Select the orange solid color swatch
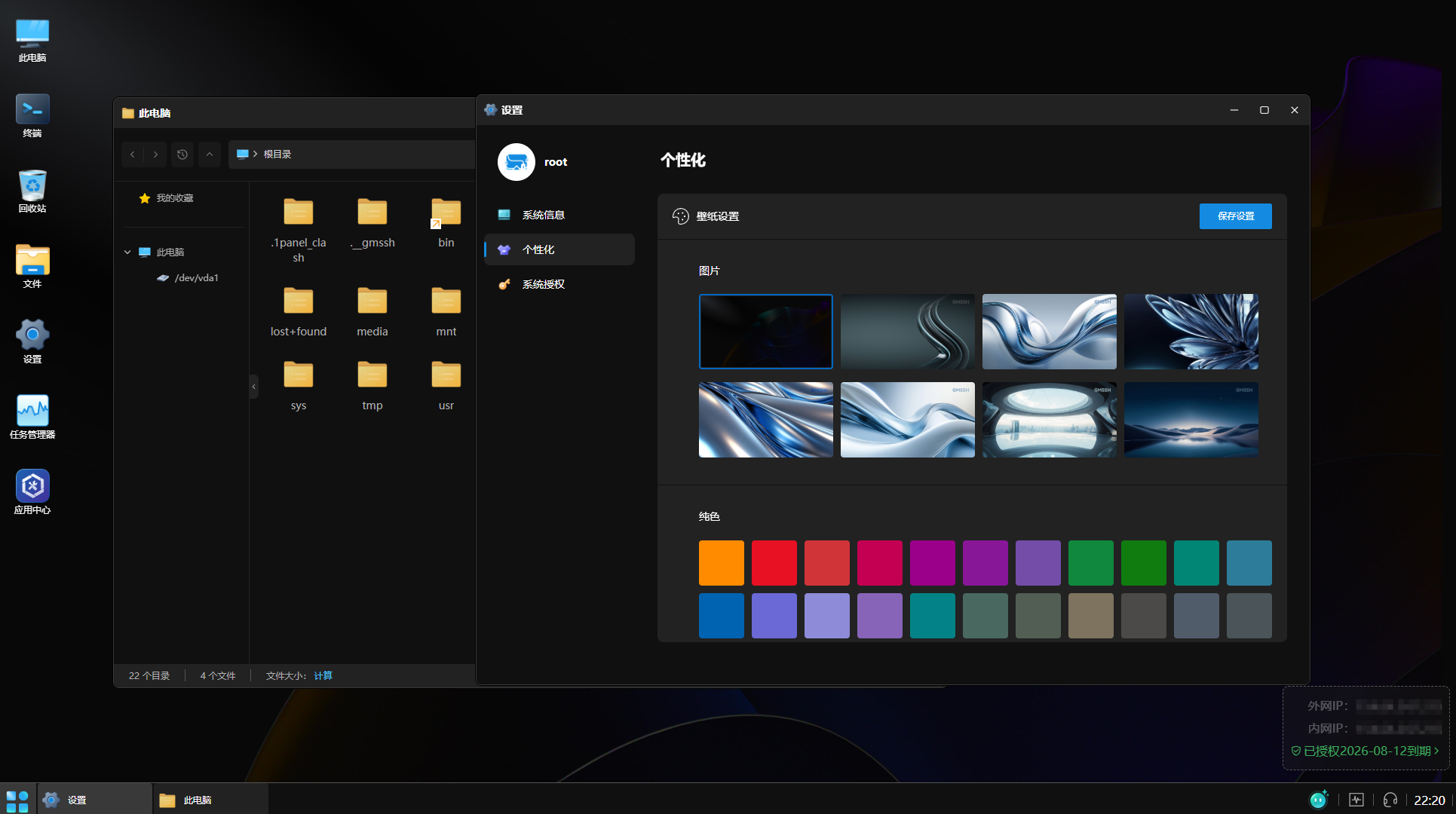Screen dimensions: 1456x814 [721, 563]
